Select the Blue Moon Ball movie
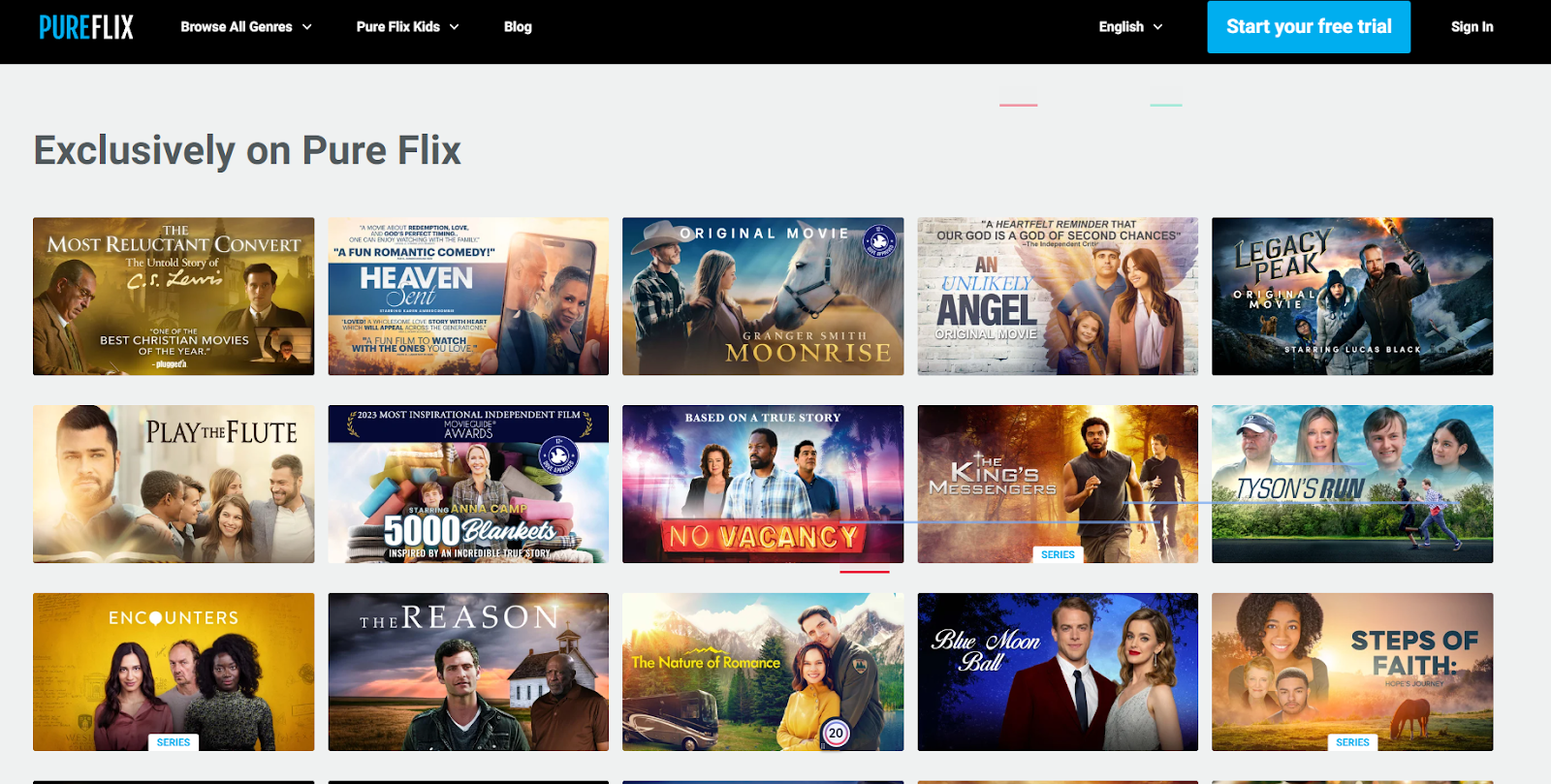This screenshot has height=784, width=1551. [x=1058, y=673]
